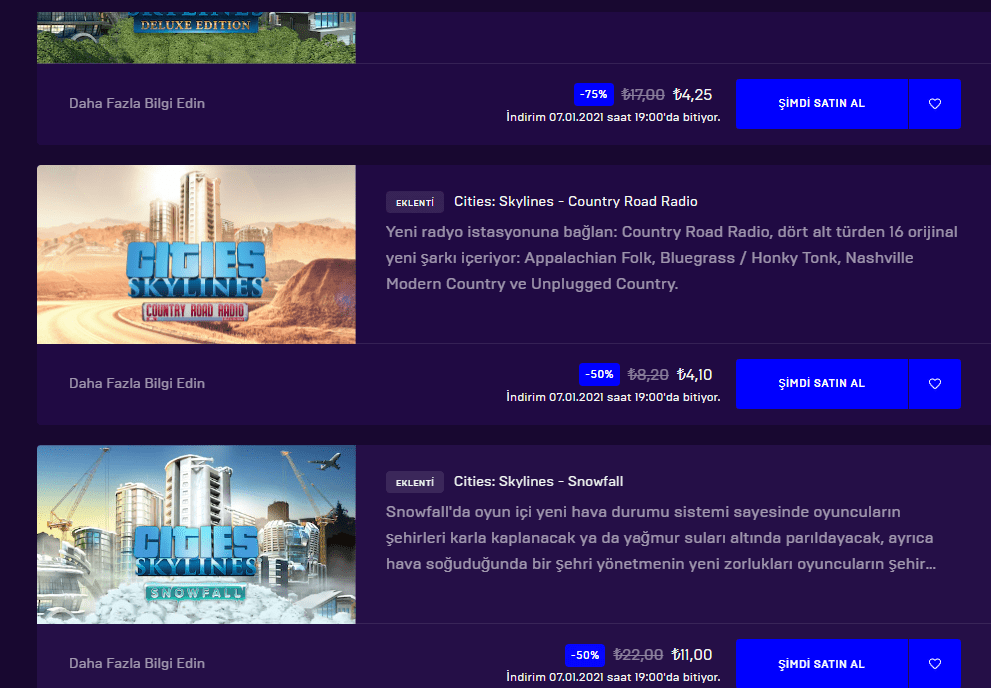The width and height of the screenshot is (991, 688).
Task: Click the -75% discount badge
Action: click(x=593, y=94)
